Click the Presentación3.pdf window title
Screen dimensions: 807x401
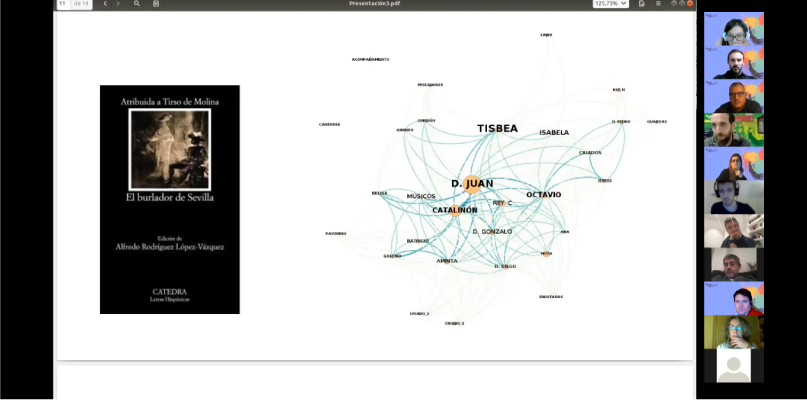(x=376, y=4)
